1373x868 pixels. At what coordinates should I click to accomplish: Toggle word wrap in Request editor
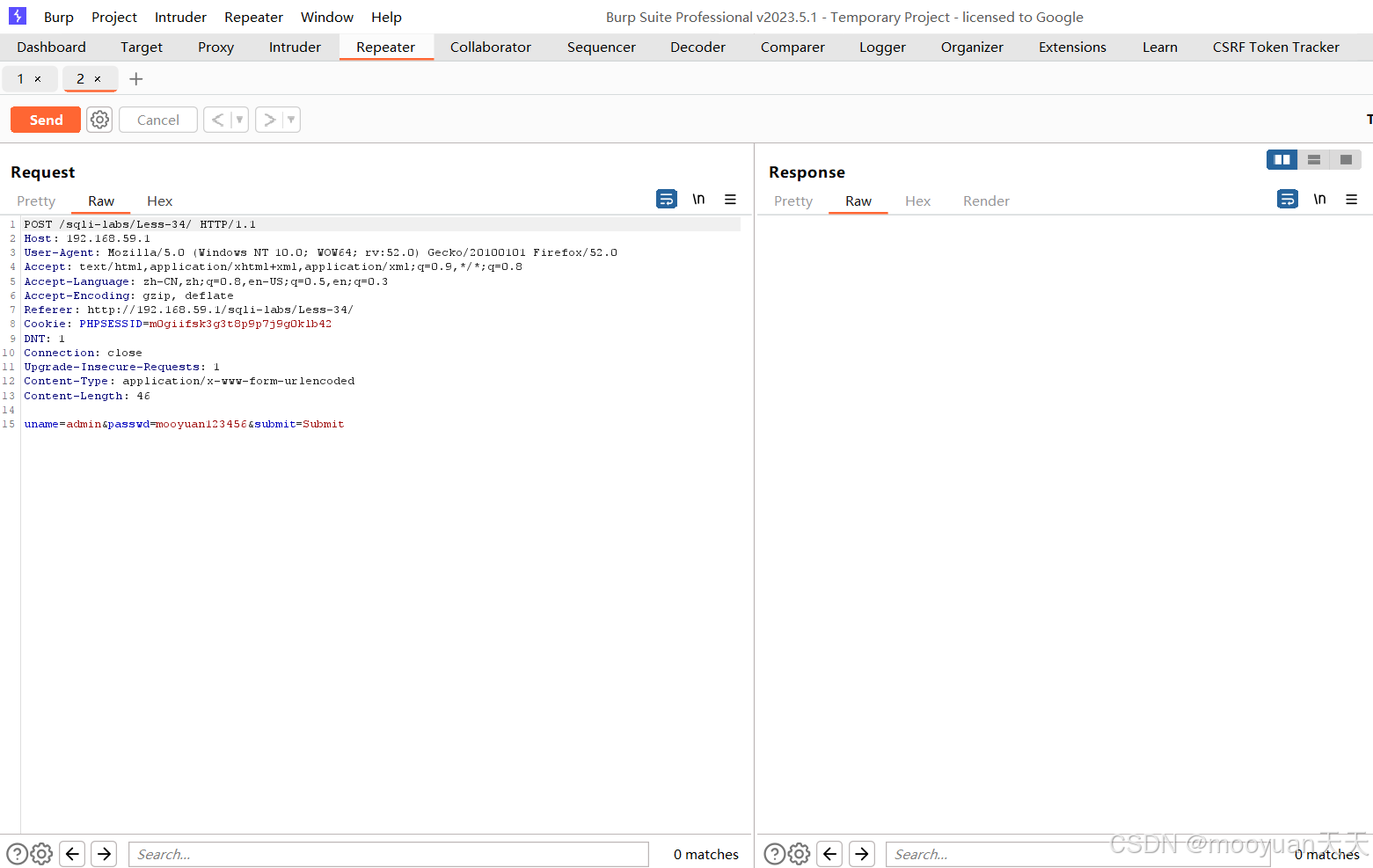point(667,200)
